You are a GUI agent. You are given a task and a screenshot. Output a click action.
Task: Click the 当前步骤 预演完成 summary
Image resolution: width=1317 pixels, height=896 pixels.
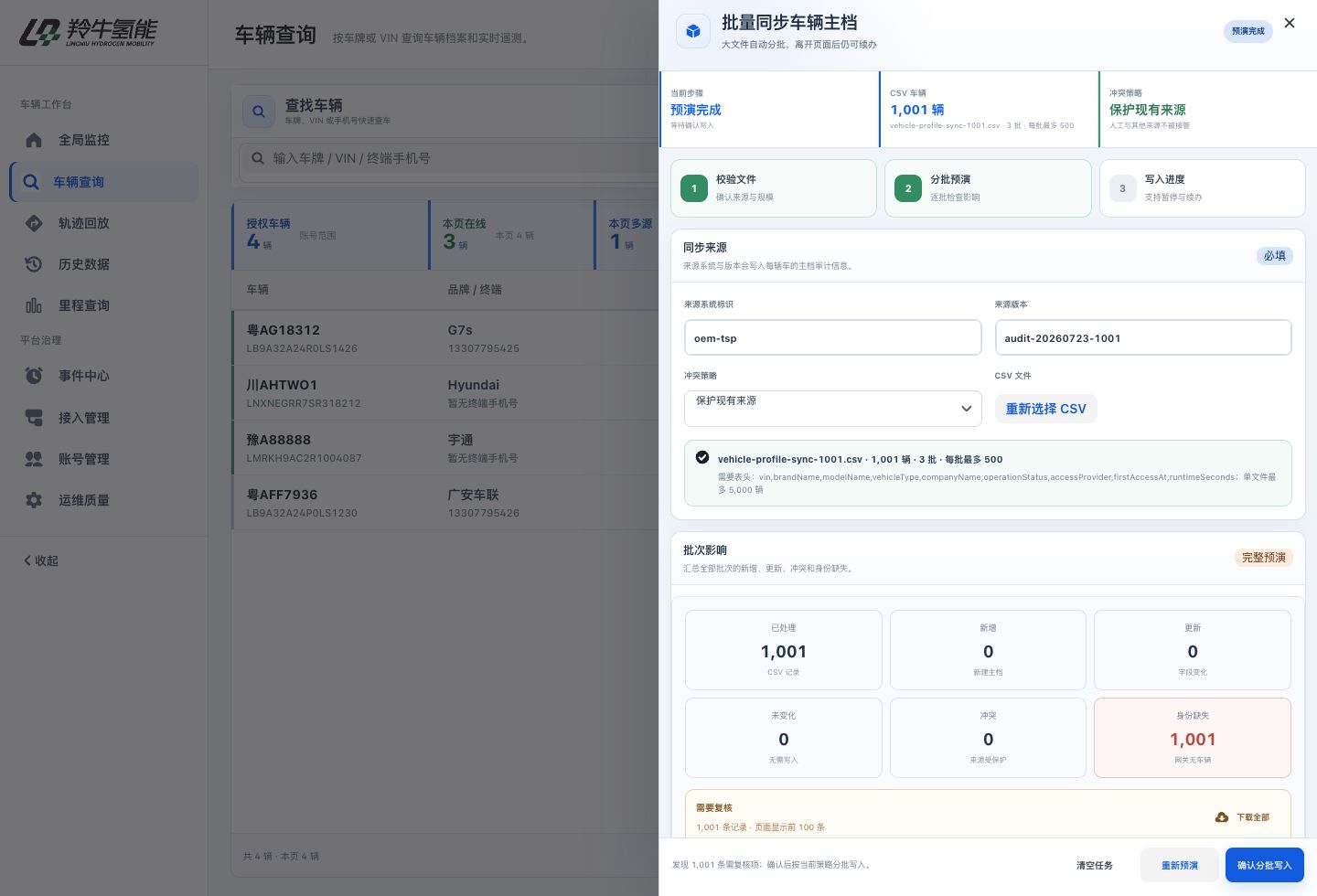pos(769,109)
